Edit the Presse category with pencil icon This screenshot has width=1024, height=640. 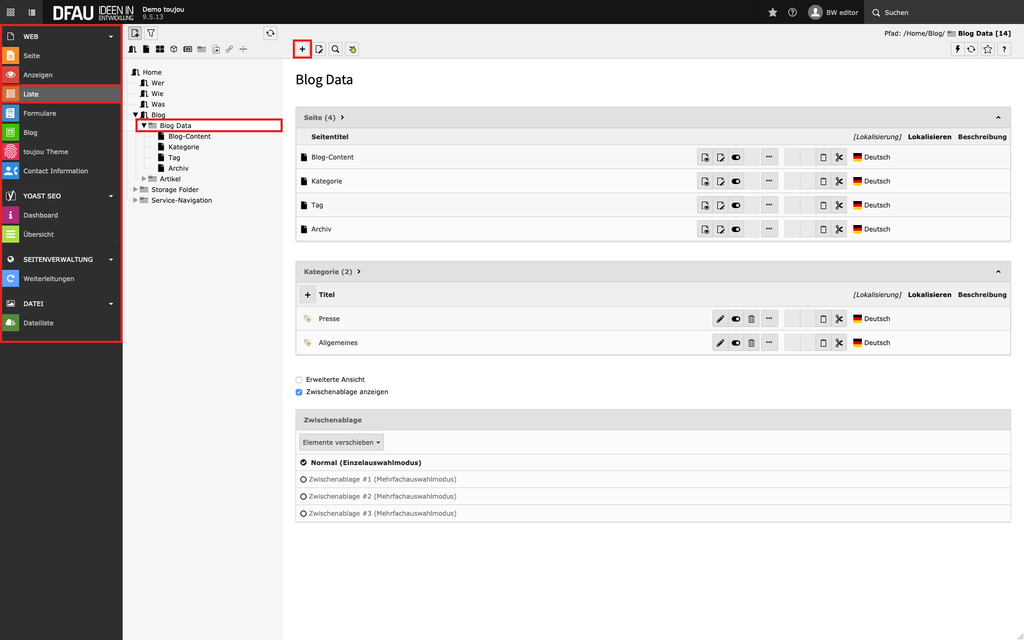coord(720,319)
